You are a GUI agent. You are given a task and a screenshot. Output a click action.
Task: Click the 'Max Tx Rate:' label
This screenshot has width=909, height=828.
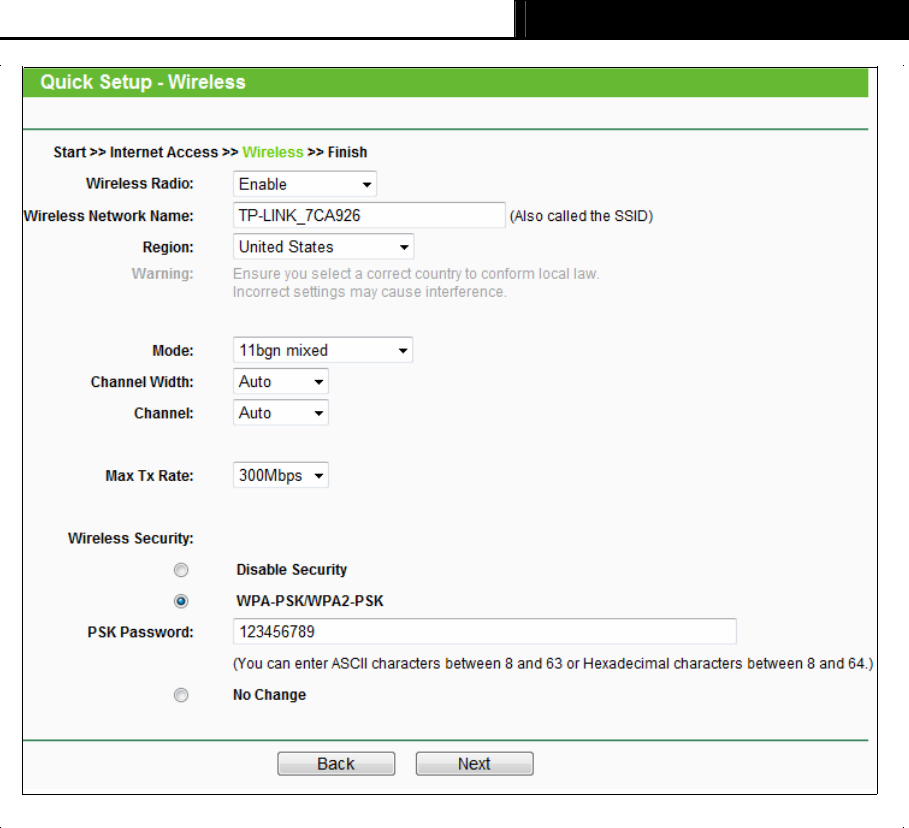pyautogui.click(x=149, y=475)
